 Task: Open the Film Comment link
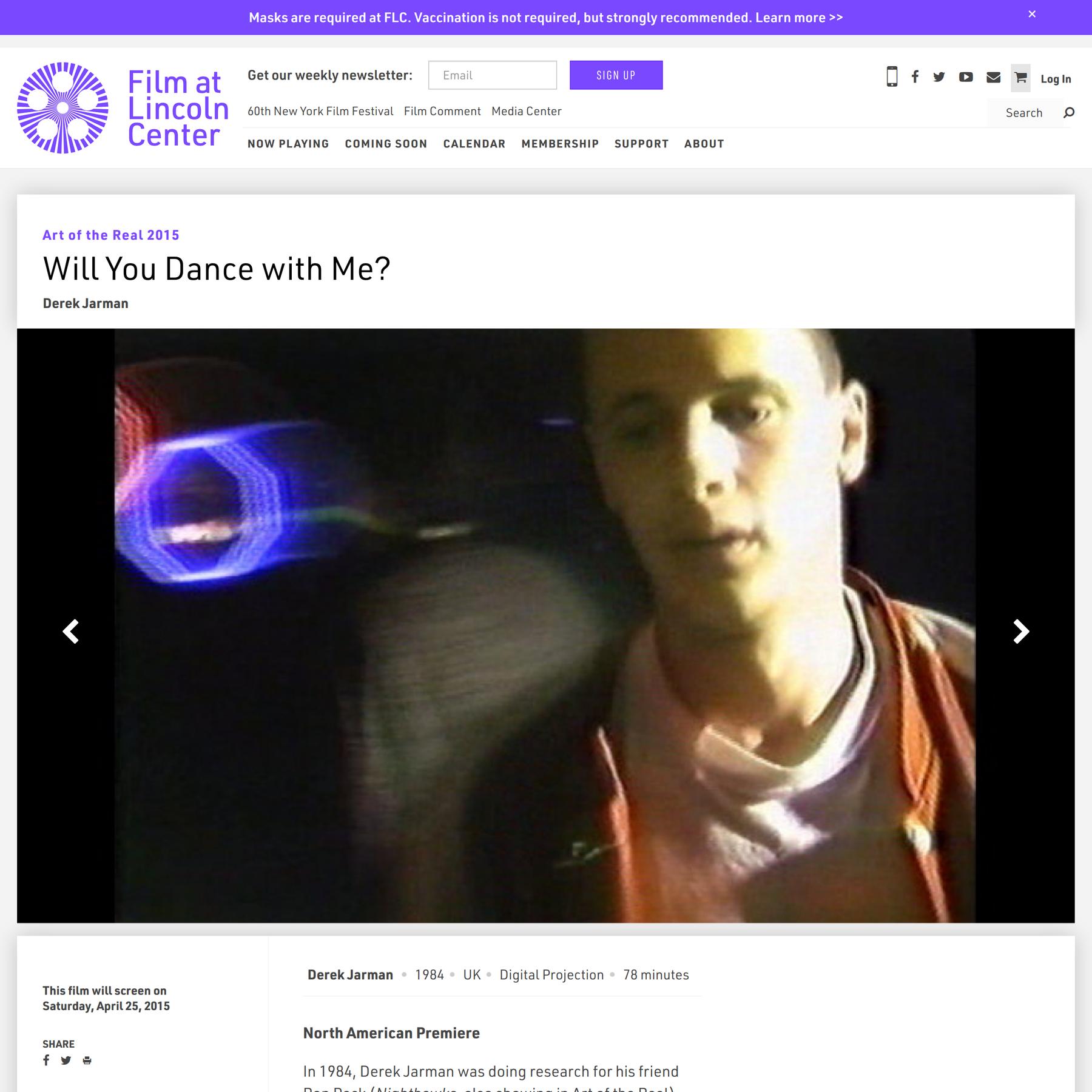[442, 111]
